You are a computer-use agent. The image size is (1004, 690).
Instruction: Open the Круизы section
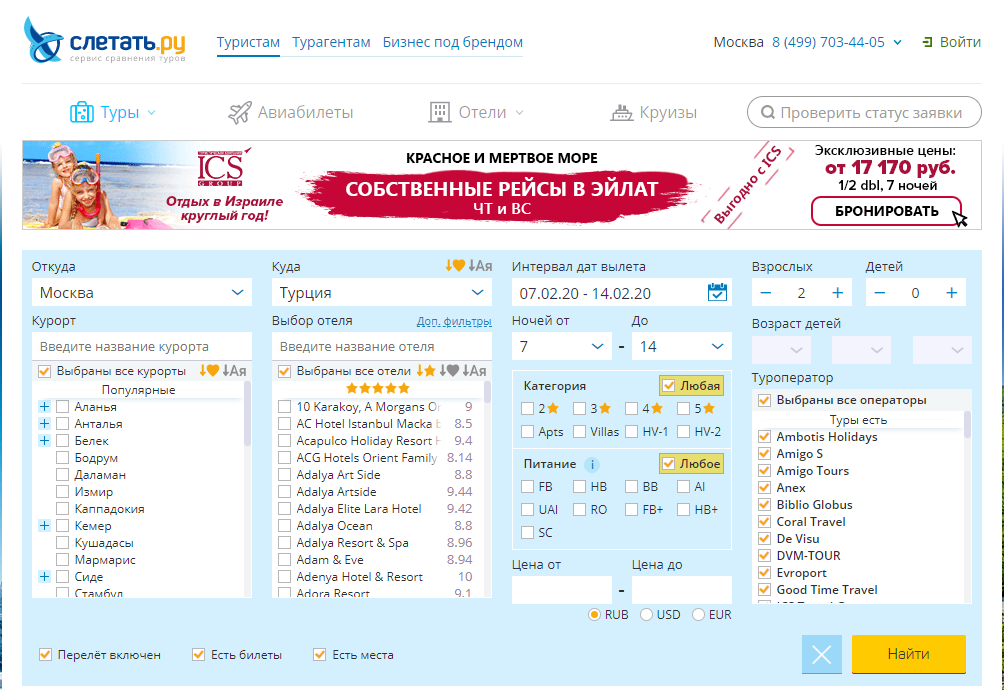653,113
